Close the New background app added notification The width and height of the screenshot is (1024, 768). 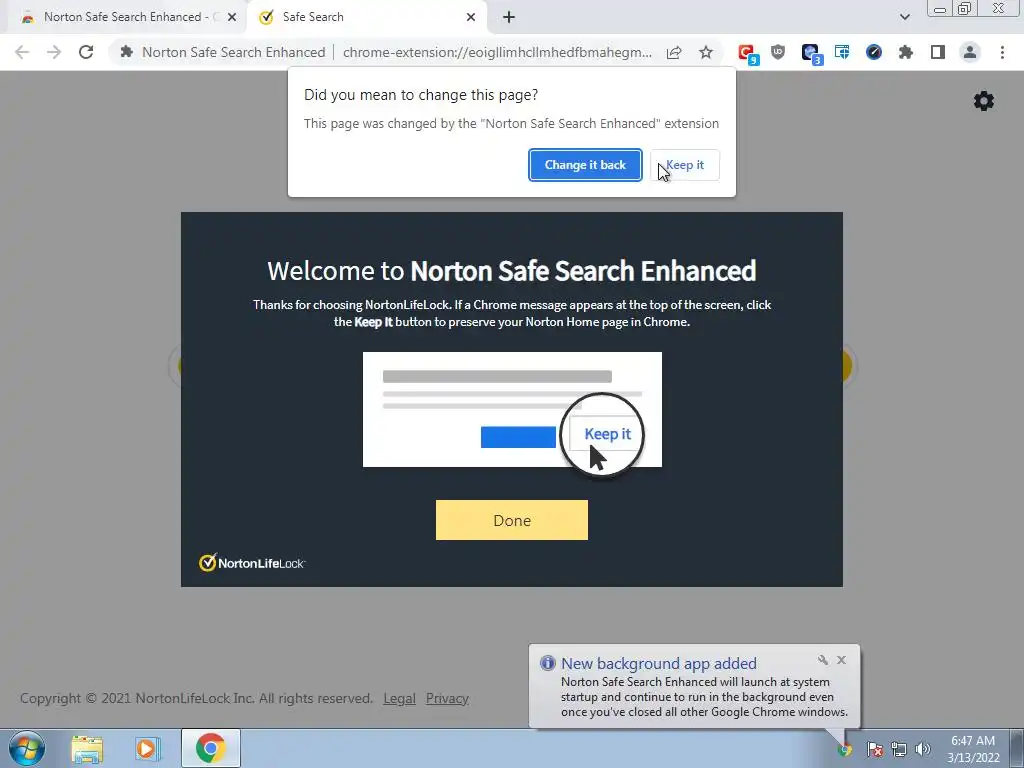tap(841, 660)
